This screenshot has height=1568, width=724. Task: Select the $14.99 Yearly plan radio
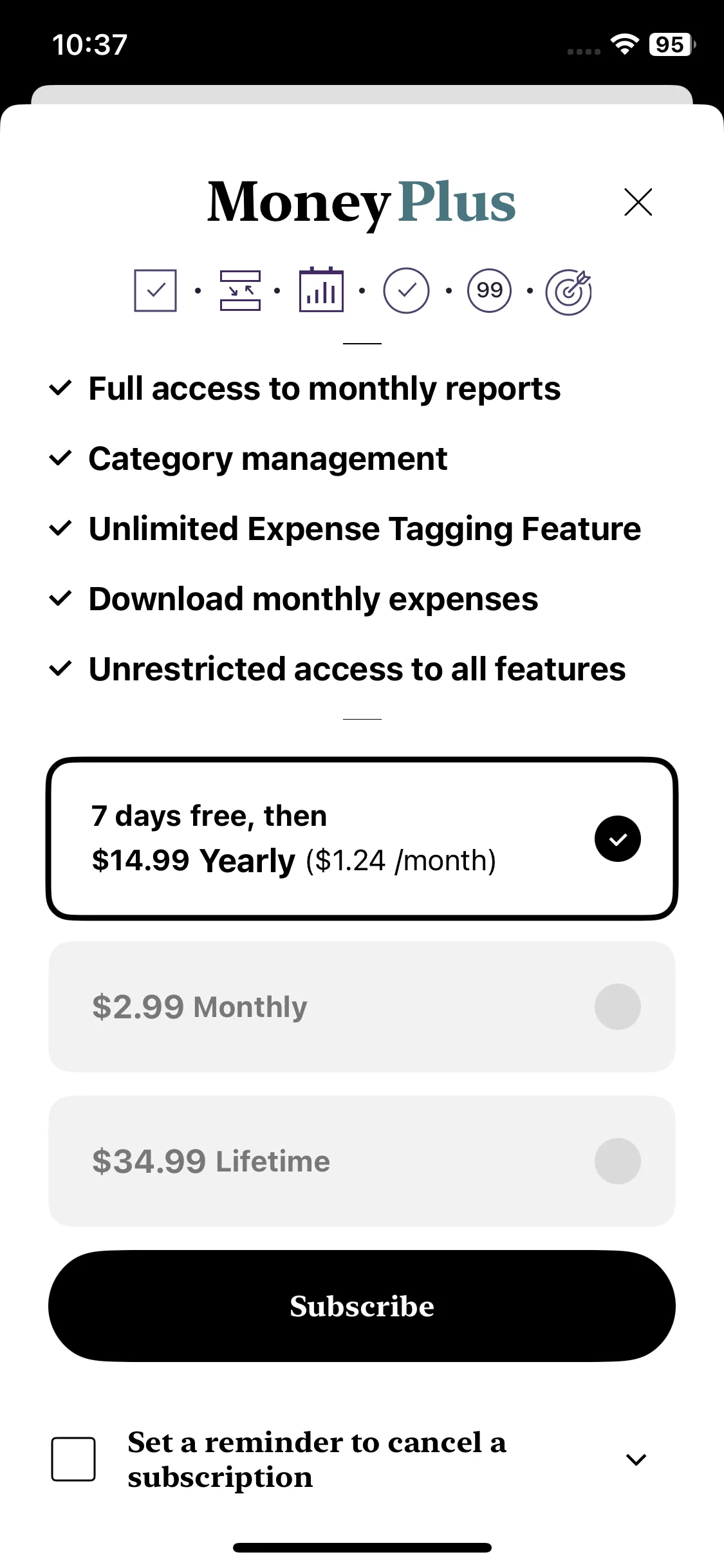click(x=617, y=839)
